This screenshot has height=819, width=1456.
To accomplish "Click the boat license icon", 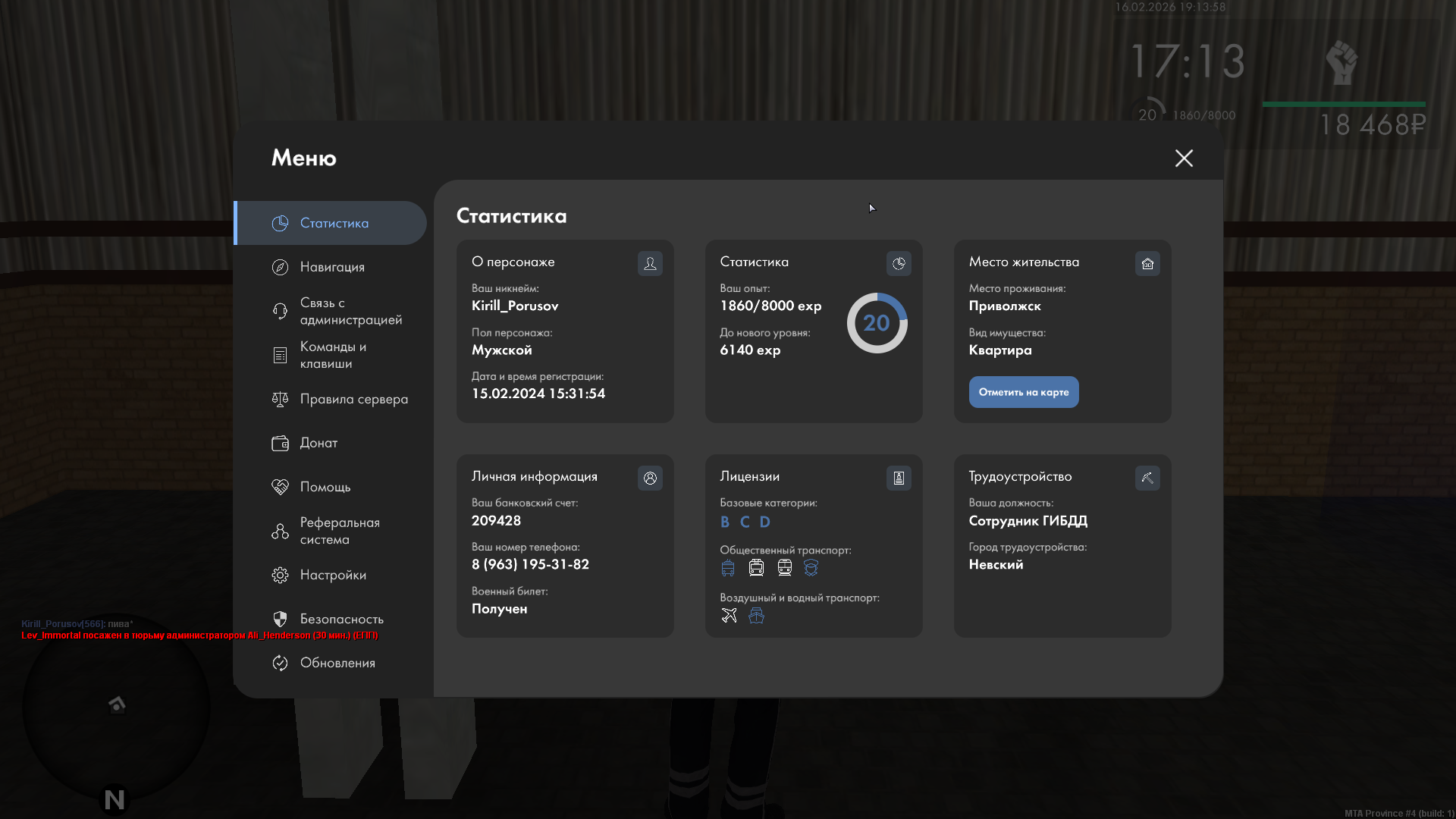I will [756, 615].
